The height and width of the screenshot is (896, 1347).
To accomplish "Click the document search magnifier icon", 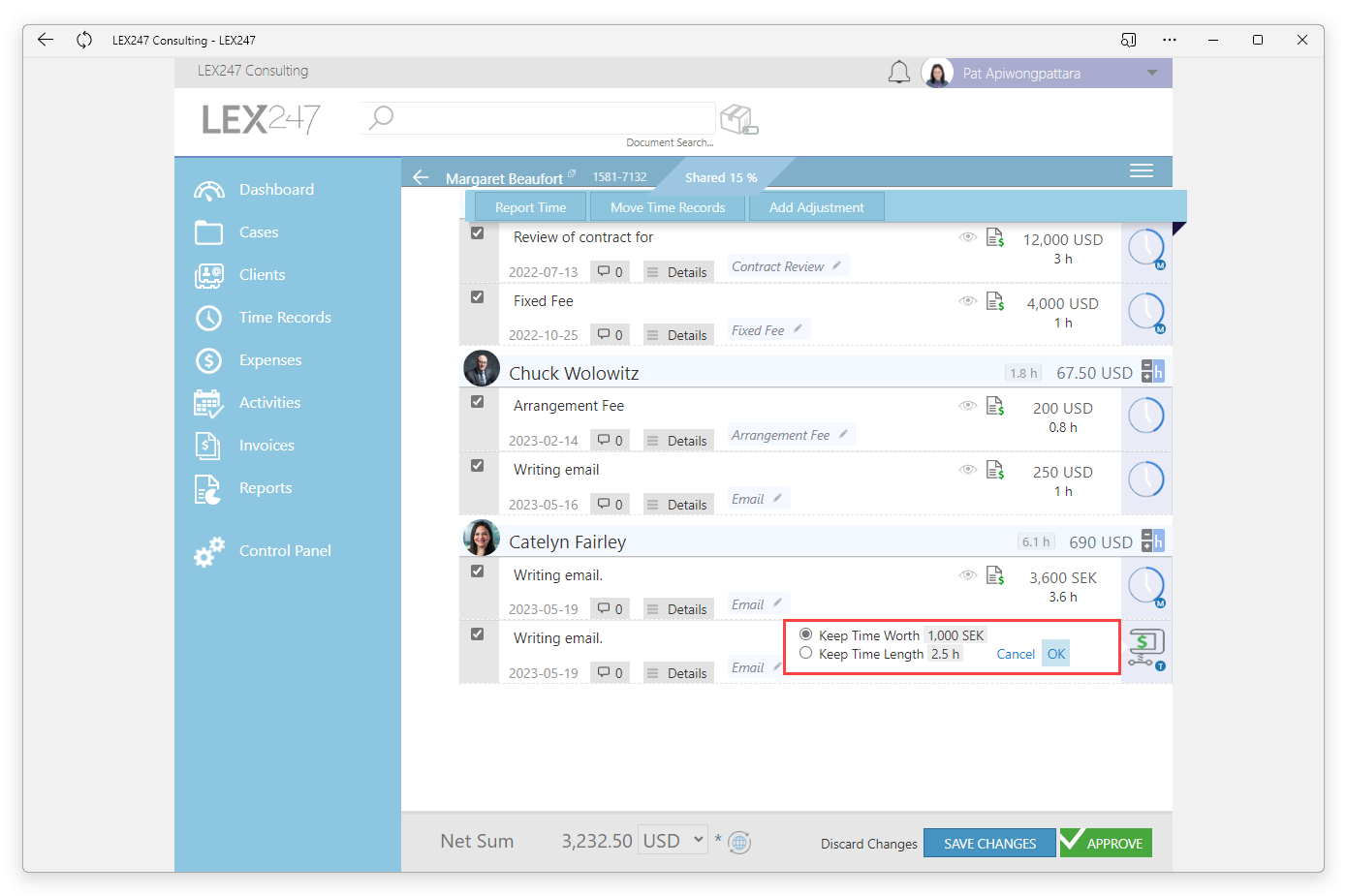I will 381,117.
